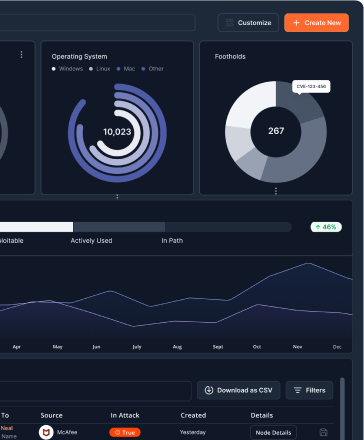This screenshot has height=440, width=364.
Task: Click the McAfee source logo icon
Action: 46,432
